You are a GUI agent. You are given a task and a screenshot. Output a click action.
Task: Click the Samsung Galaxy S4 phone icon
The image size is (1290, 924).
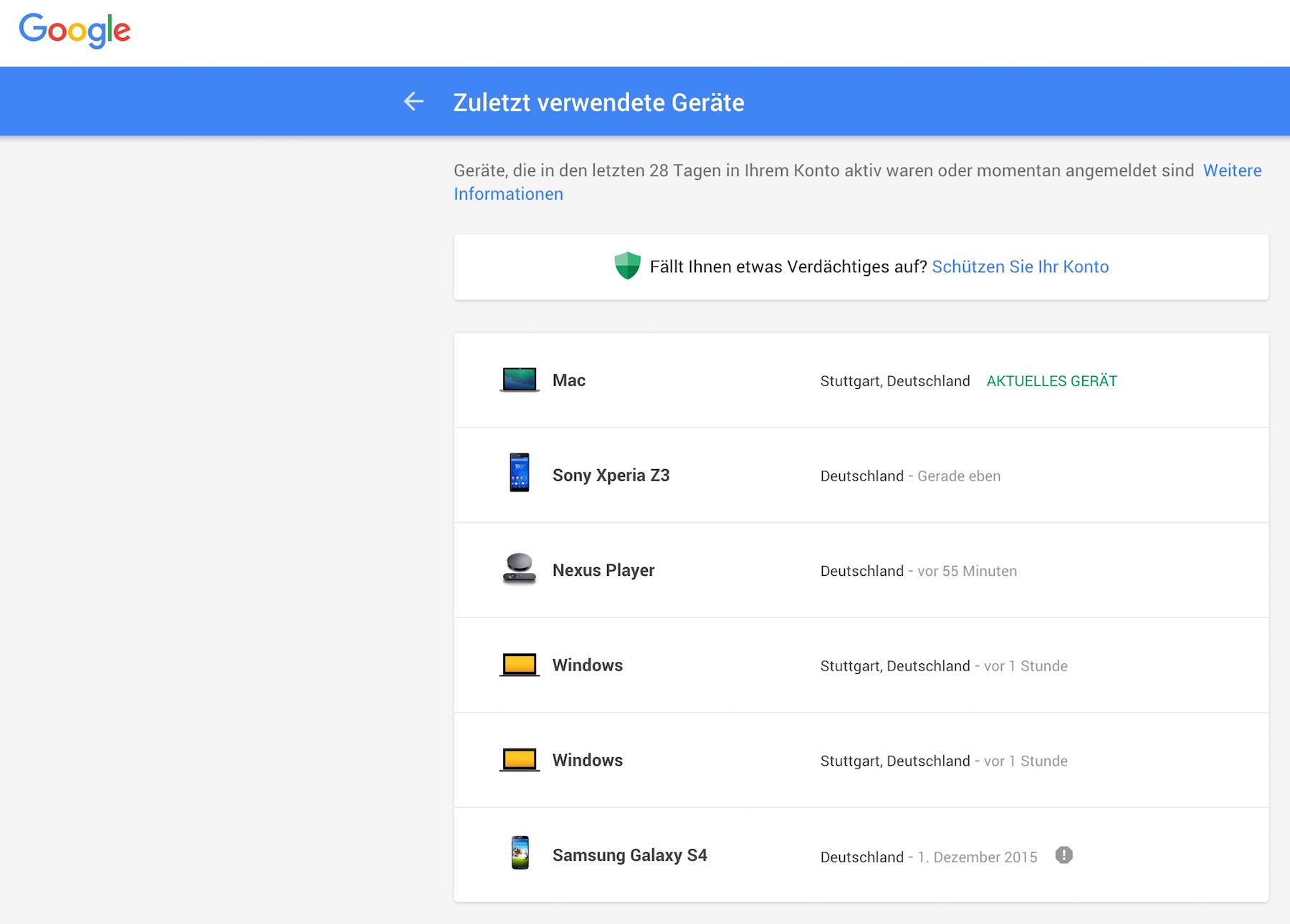pyautogui.click(x=520, y=852)
